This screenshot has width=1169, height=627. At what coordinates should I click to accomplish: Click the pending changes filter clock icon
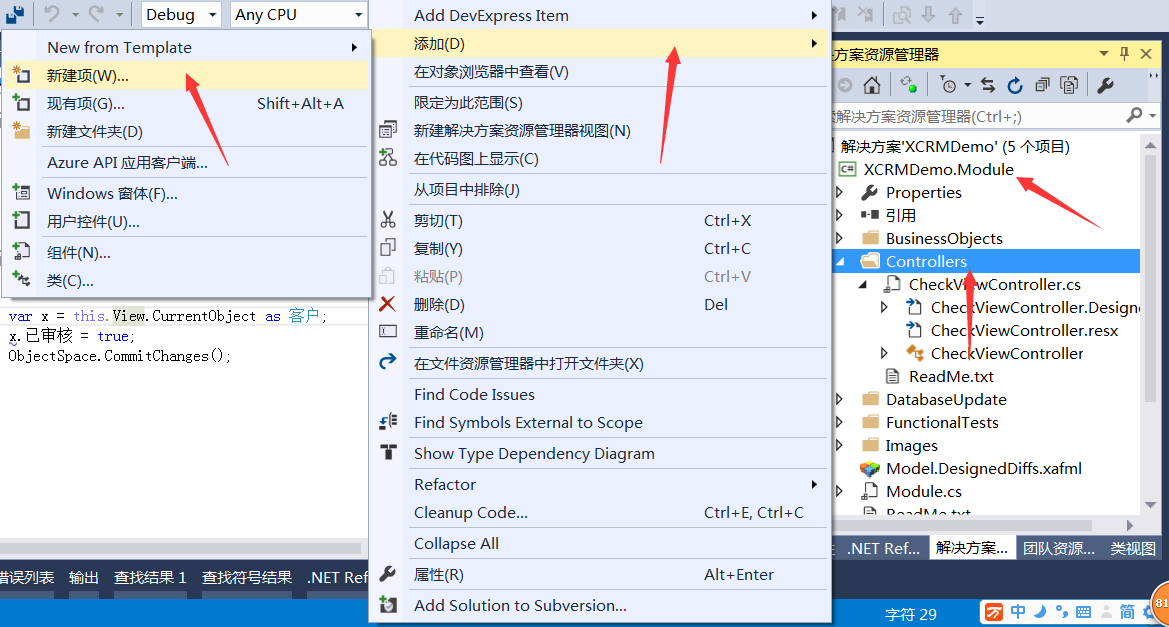(x=948, y=85)
